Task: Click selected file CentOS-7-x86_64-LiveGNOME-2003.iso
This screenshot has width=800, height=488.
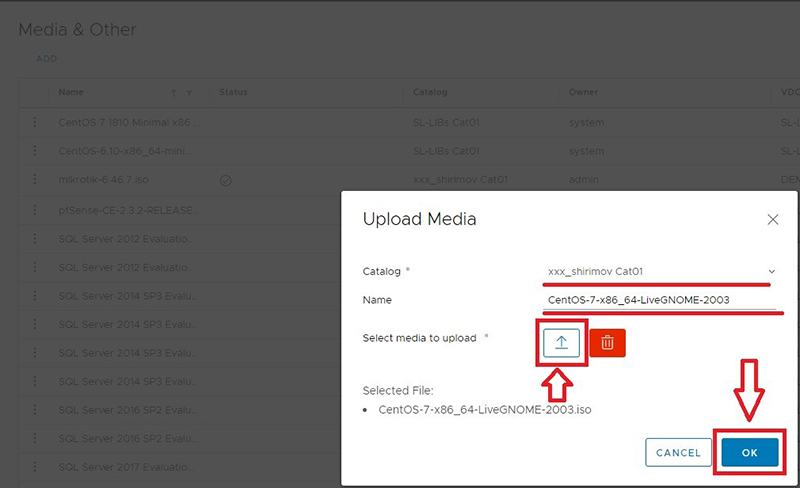Action: tap(485, 409)
